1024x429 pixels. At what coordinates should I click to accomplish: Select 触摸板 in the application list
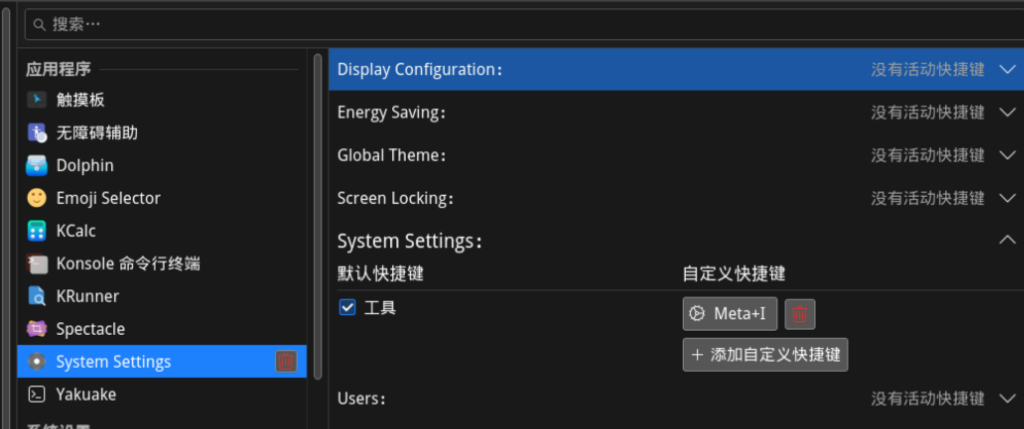pyautogui.click(x=162, y=100)
